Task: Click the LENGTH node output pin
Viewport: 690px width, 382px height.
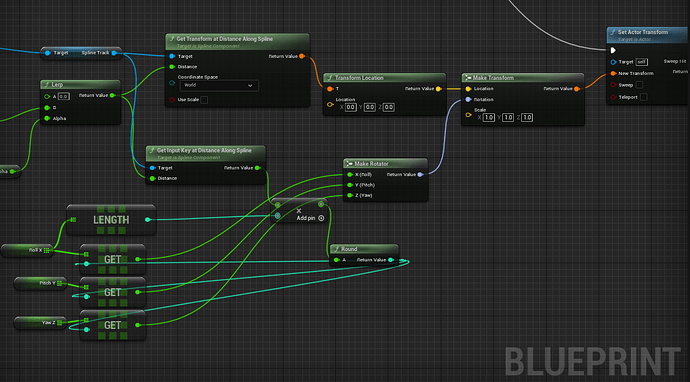Action: point(147,220)
